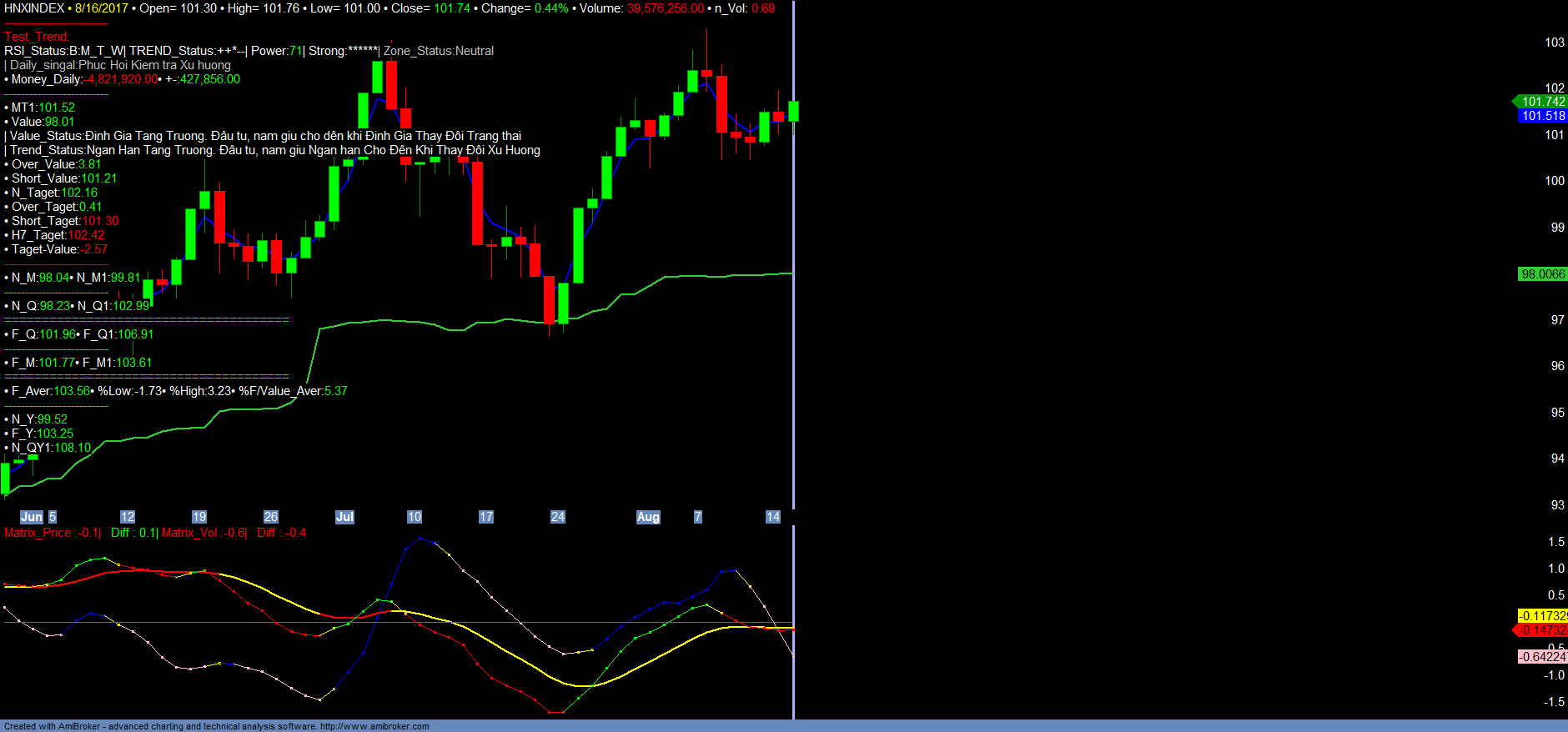Viewport: 1568px width, 732px height.
Task: Click the yellow -0.11732 indicator tag
Action: tap(1542, 616)
